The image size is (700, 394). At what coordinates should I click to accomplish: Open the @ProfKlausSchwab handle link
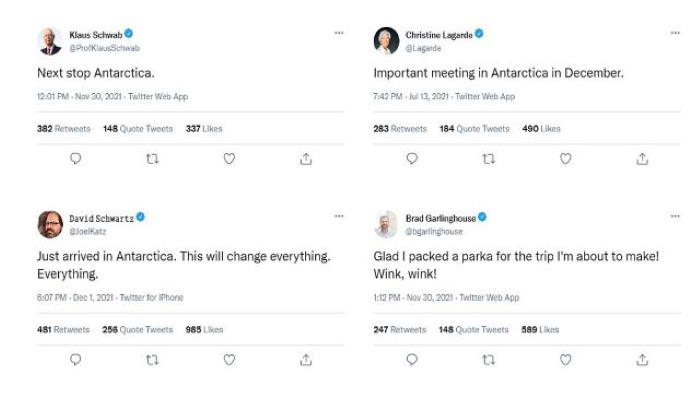tap(104, 48)
